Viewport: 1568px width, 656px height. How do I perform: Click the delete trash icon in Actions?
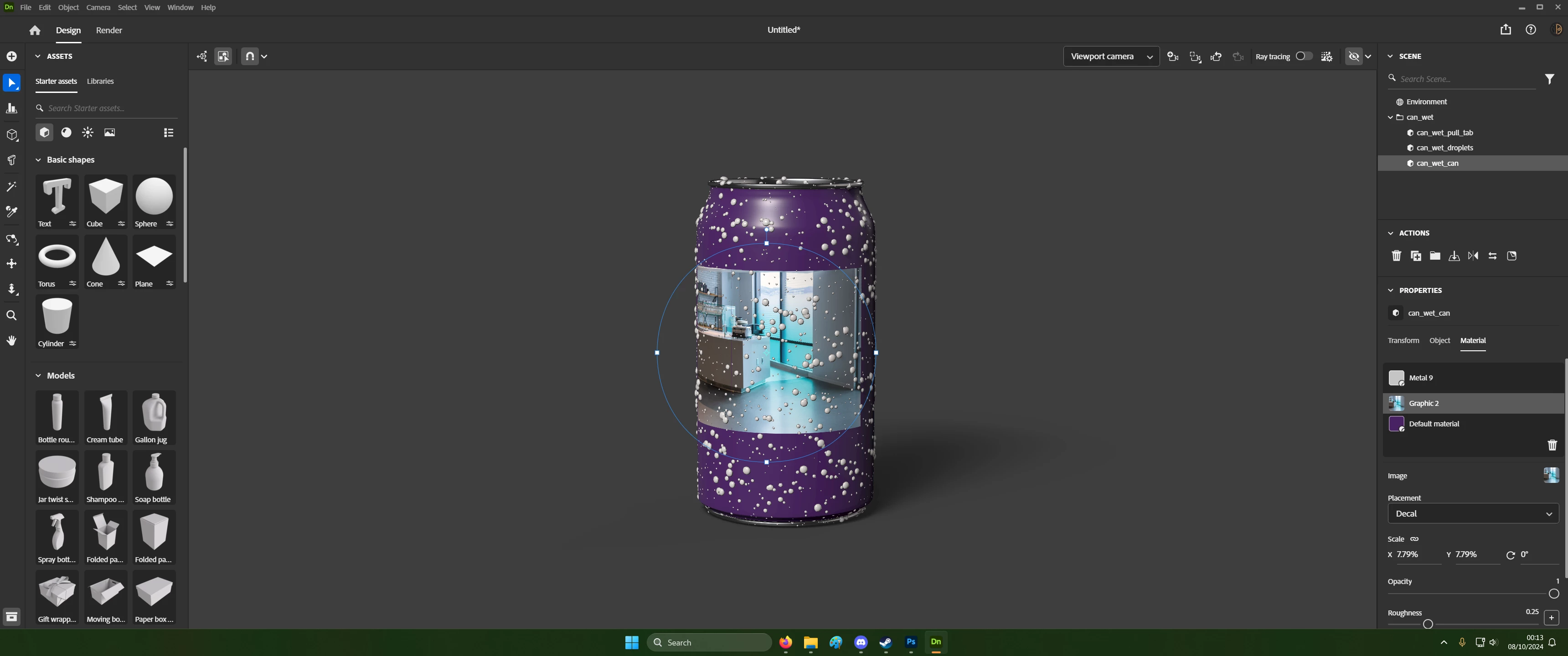click(x=1396, y=256)
